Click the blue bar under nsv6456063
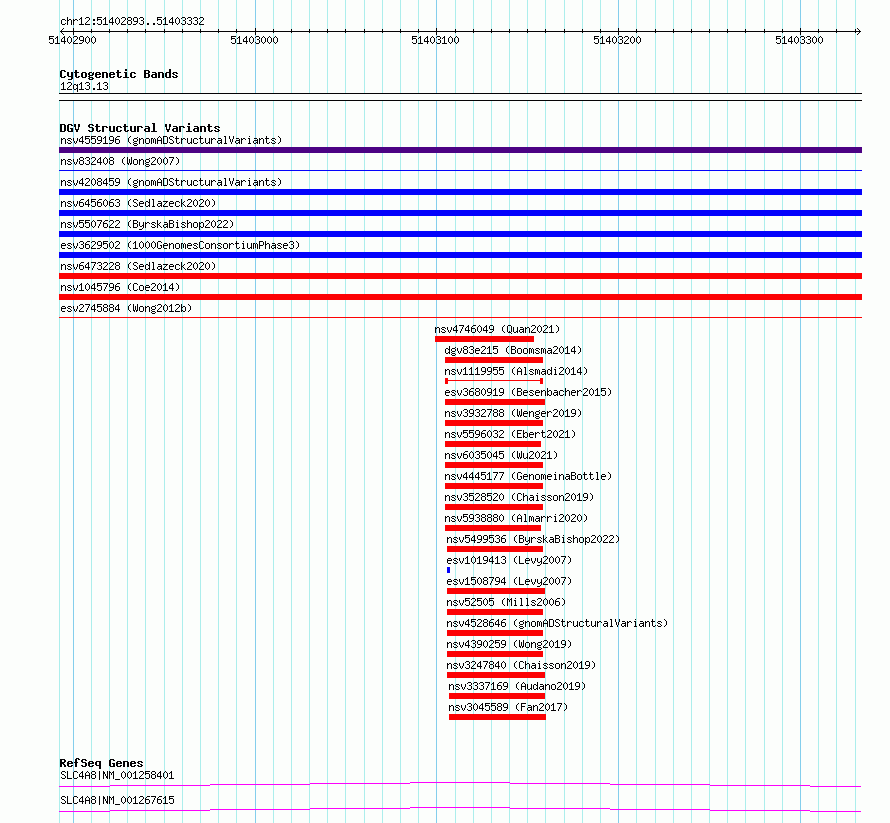The height and width of the screenshot is (823, 890). 460,213
